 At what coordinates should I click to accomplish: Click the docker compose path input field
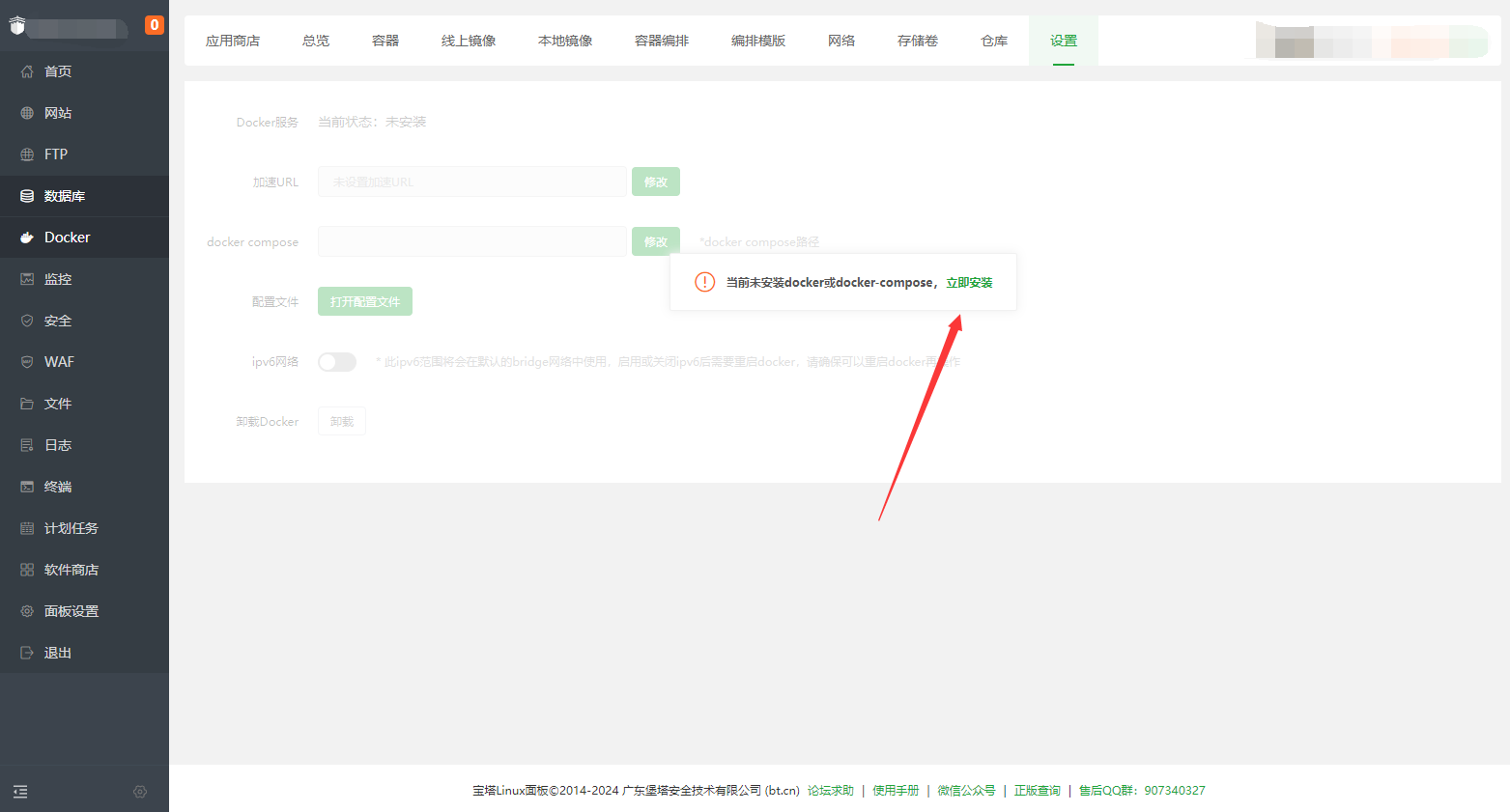click(472, 241)
